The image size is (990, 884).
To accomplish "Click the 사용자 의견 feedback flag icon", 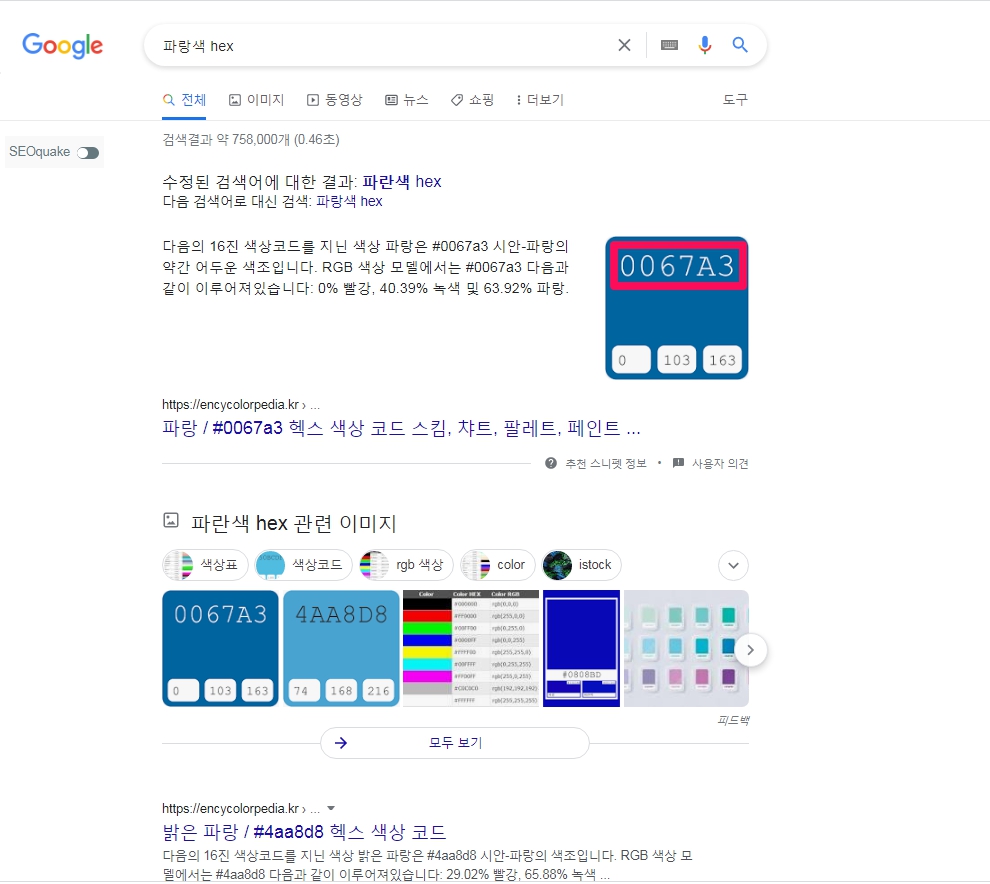I will pyautogui.click(x=679, y=463).
